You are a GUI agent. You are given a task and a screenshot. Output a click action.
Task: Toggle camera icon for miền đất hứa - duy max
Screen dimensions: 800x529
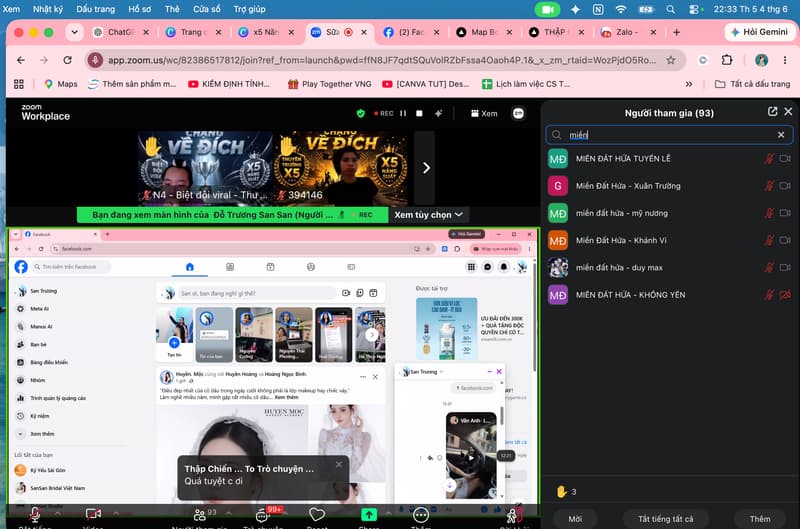point(785,267)
